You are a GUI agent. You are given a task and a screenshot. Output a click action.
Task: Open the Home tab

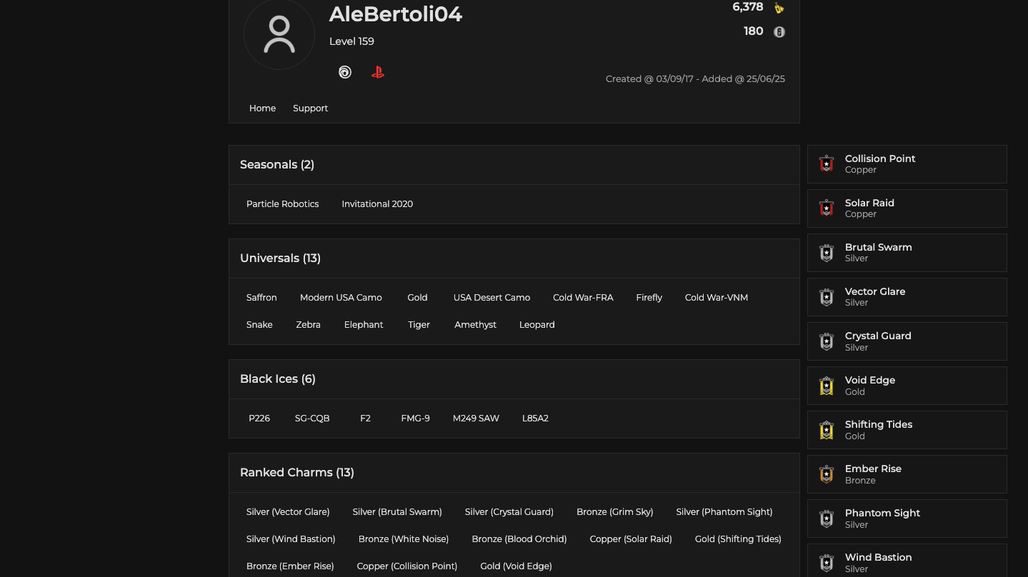click(x=262, y=108)
